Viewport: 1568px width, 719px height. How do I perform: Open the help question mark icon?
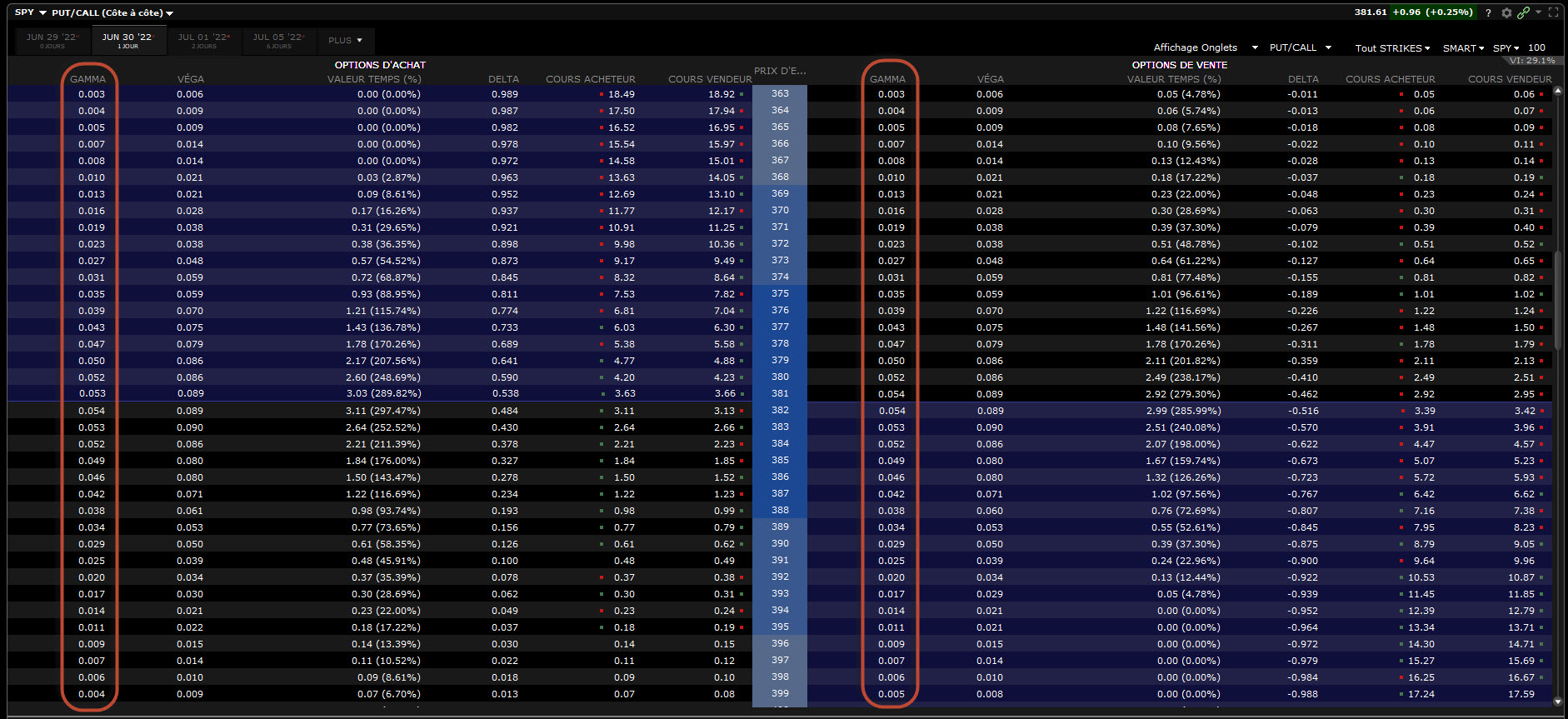[x=1488, y=12]
